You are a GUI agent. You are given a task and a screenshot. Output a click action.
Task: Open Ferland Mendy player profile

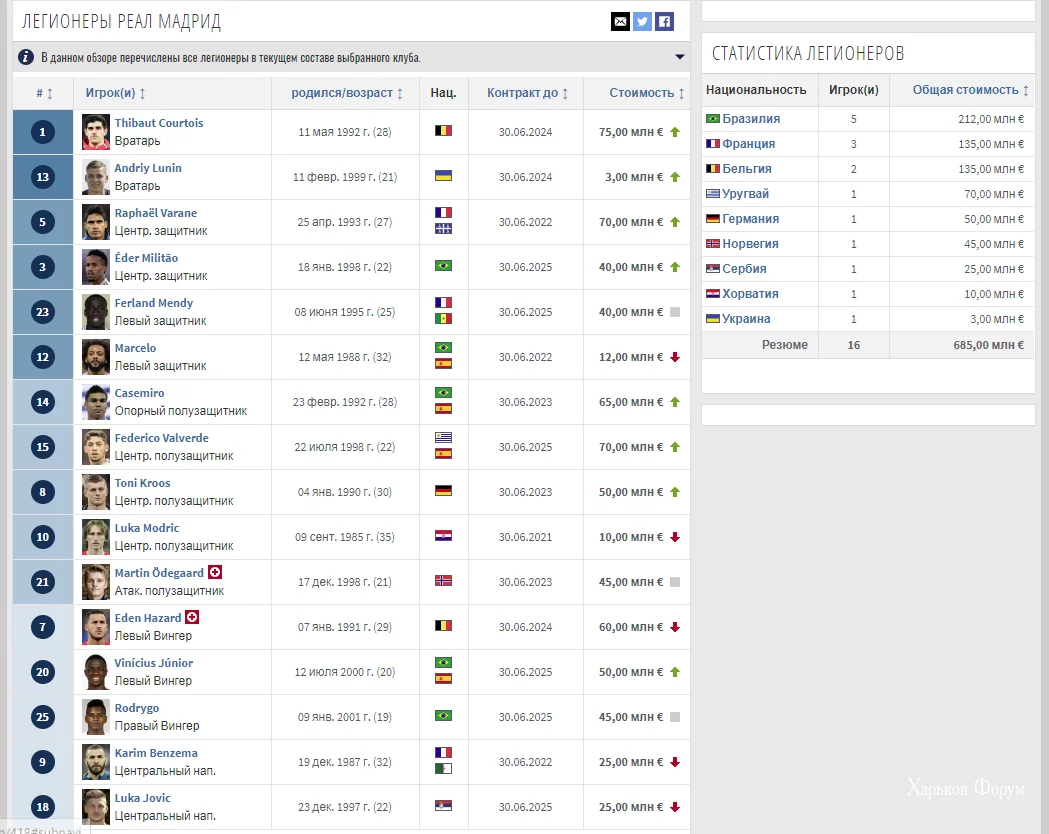click(x=153, y=303)
